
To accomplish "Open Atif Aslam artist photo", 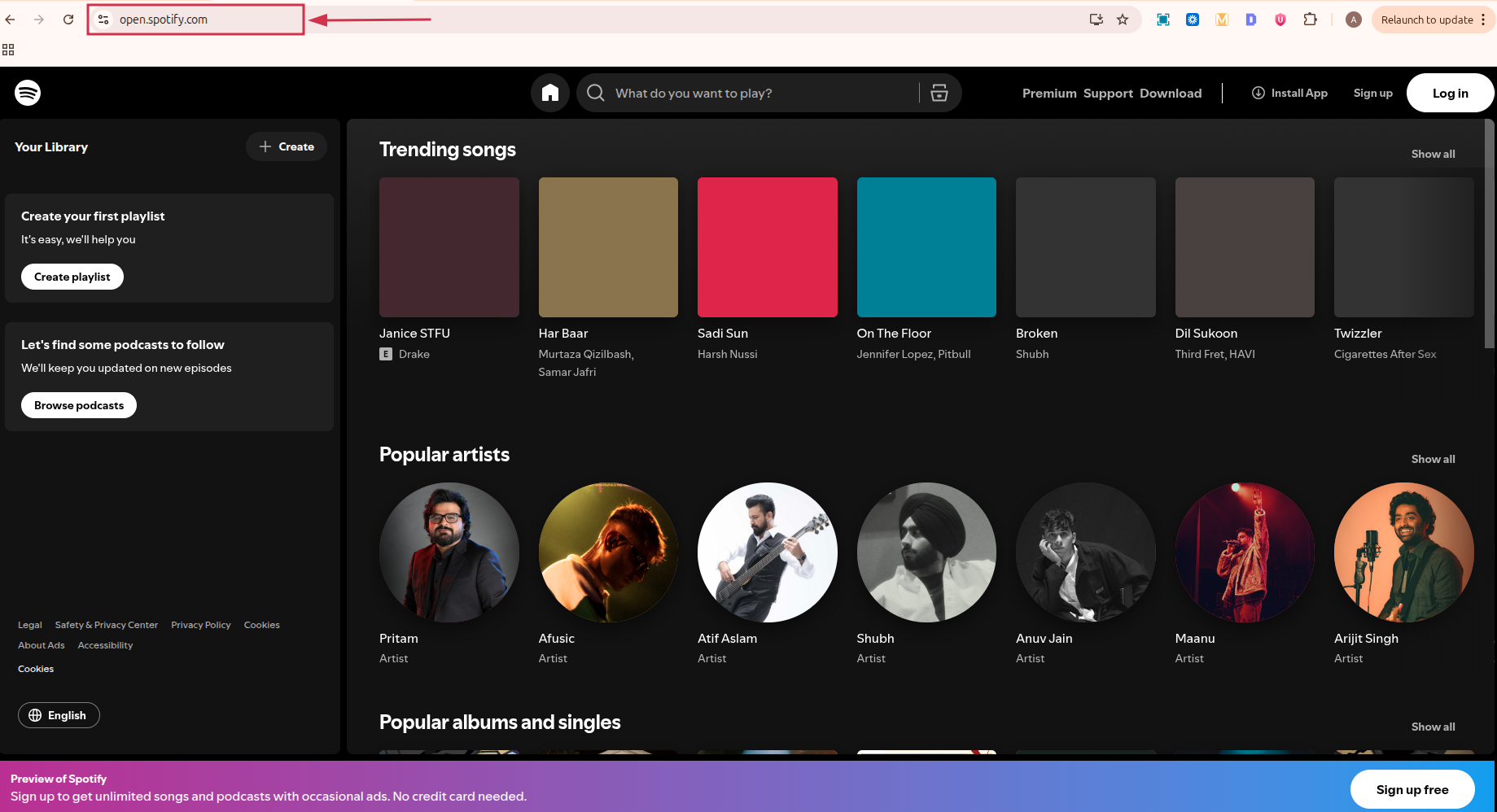I will [x=768, y=552].
